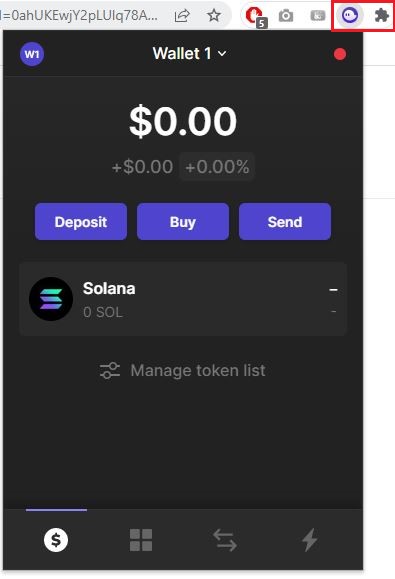Click the Buy button
The width and height of the screenshot is (395, 579).
(183, 222)
